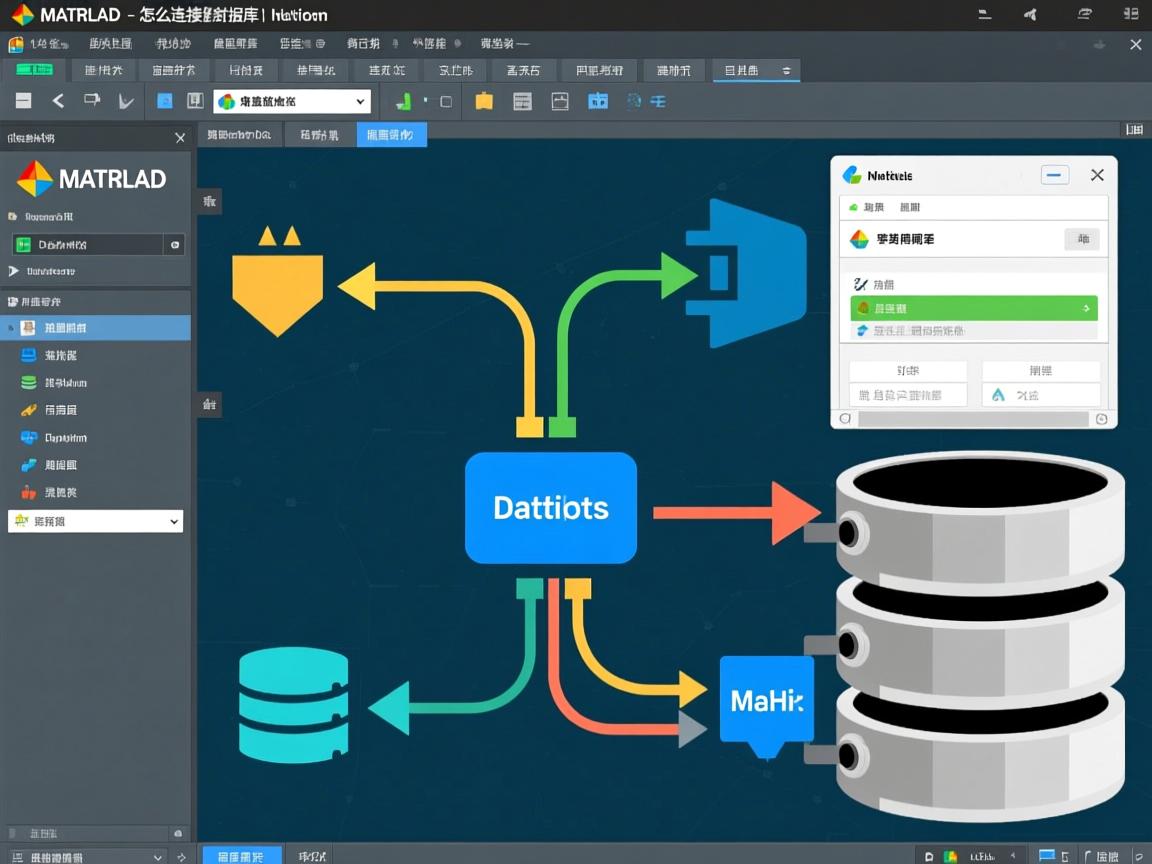Screen dimensions: 1152x864
Task: Click the blue calendar icon in toolbar
Action: (x=598, y=101)
